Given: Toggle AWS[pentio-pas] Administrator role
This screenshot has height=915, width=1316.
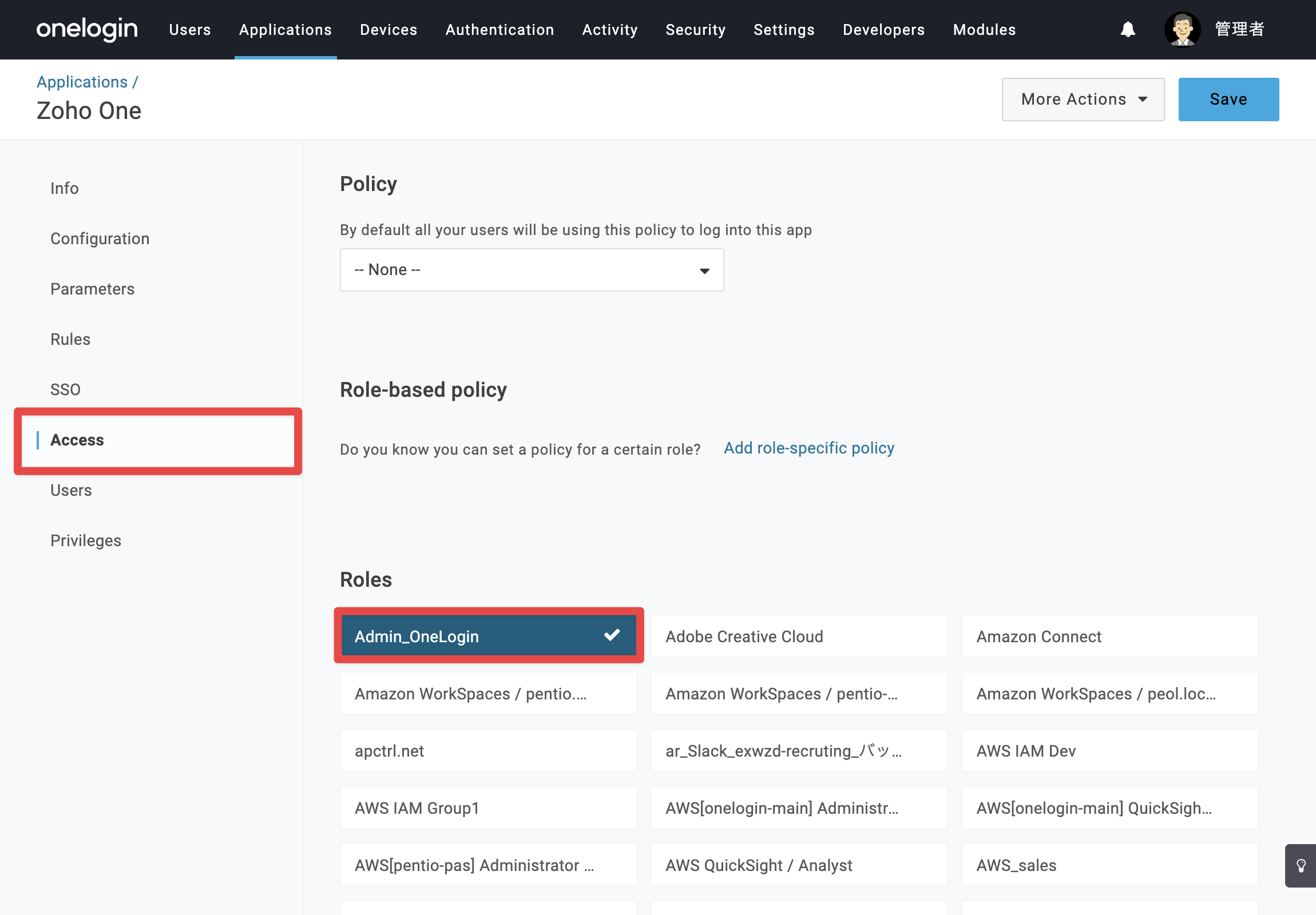Looking at the screenshot, I should coord(488,865).
